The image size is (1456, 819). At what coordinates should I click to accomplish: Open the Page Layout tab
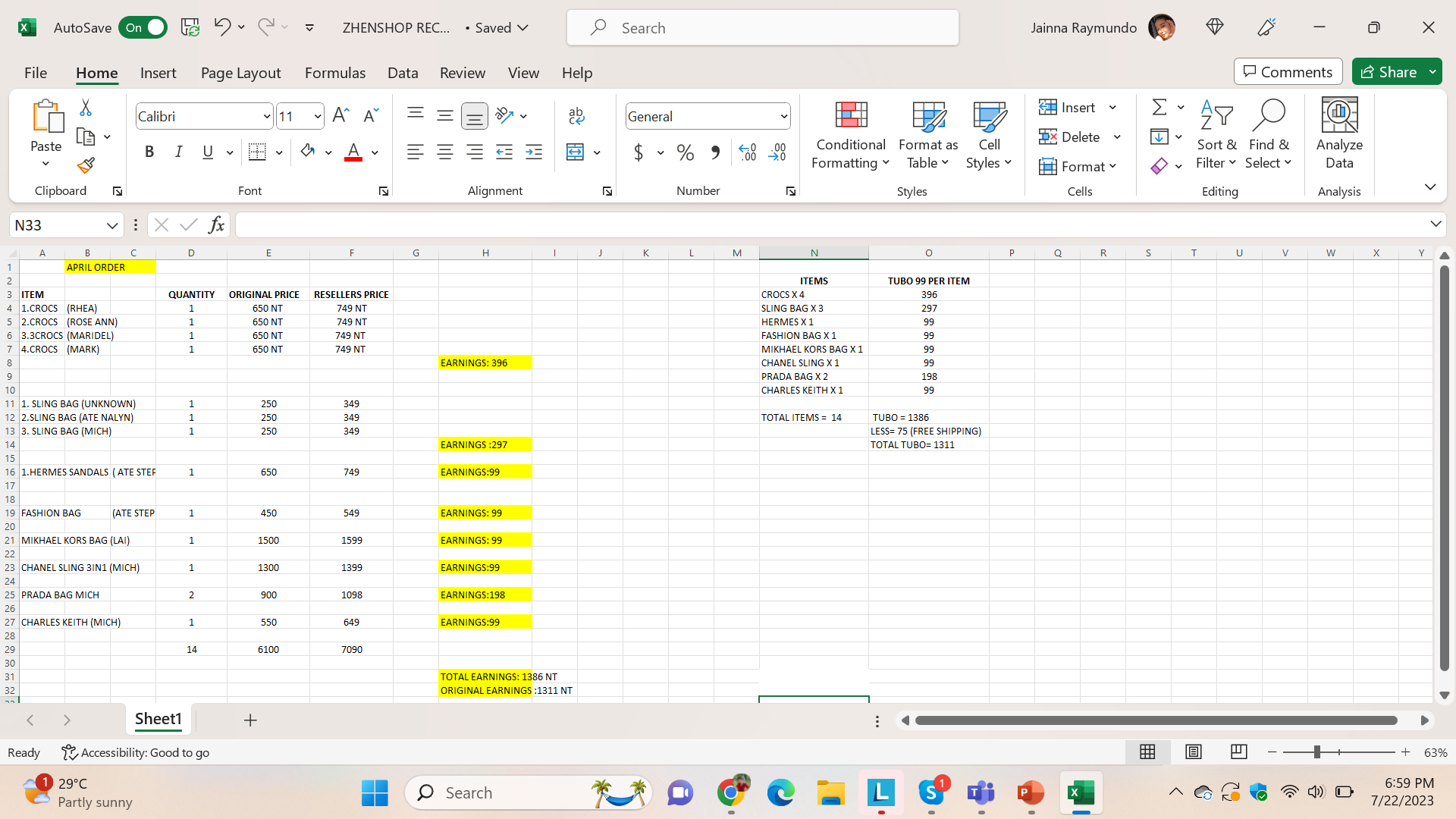pos(240,73)
